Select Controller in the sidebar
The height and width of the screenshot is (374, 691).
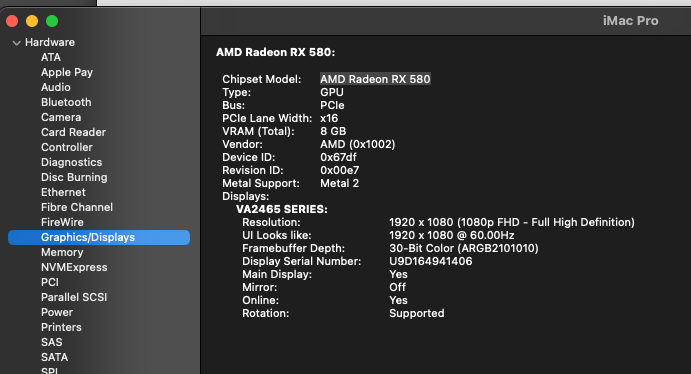pos(67,147)
